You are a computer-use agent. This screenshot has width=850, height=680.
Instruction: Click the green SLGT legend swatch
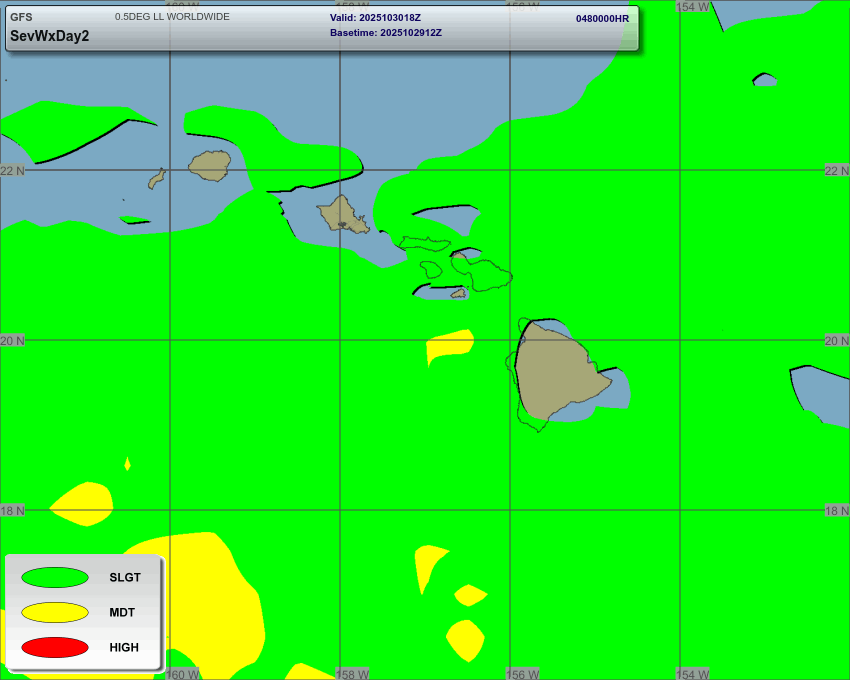point(54,578)
